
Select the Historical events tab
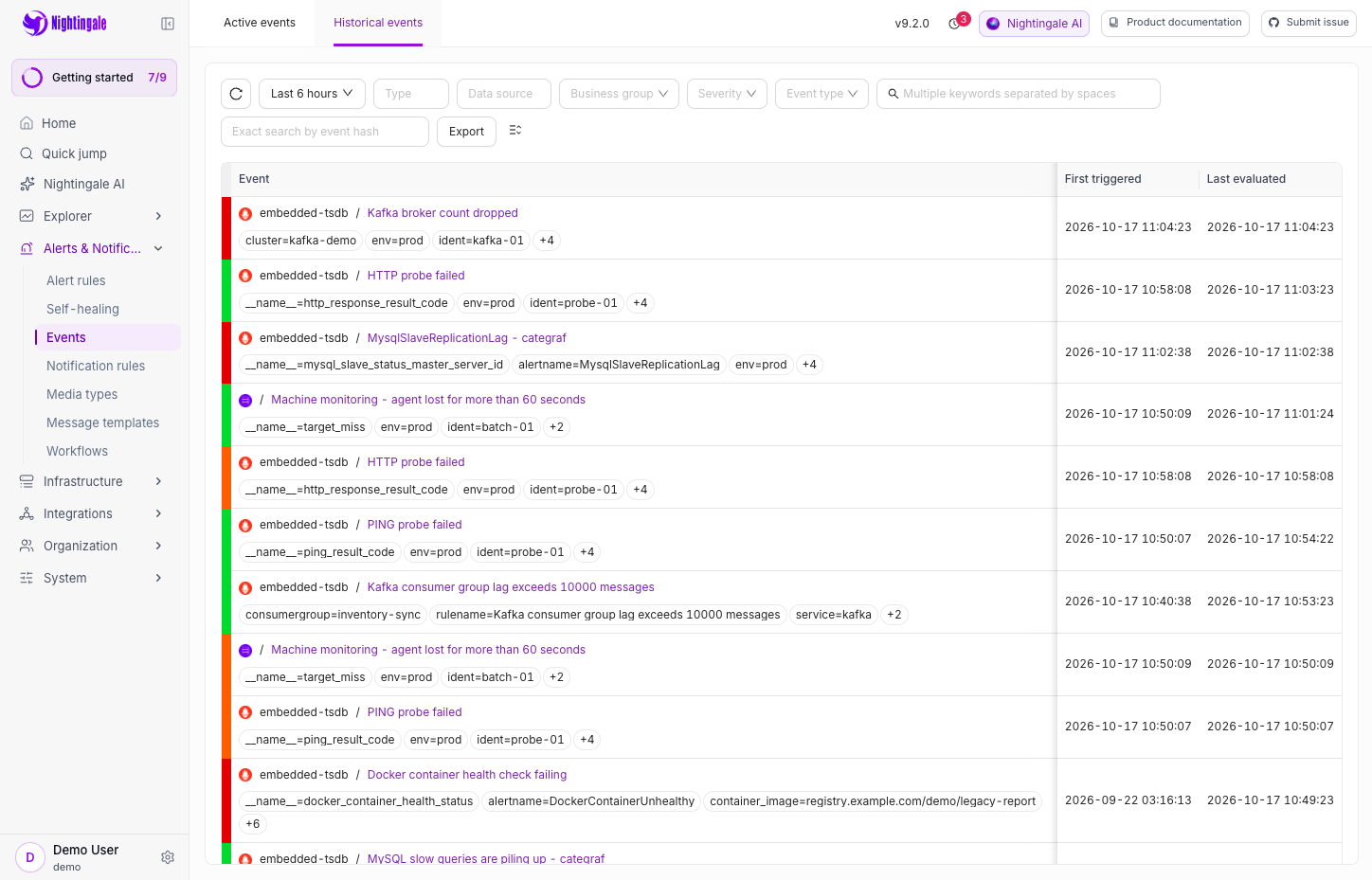click(x=378, y=23)
